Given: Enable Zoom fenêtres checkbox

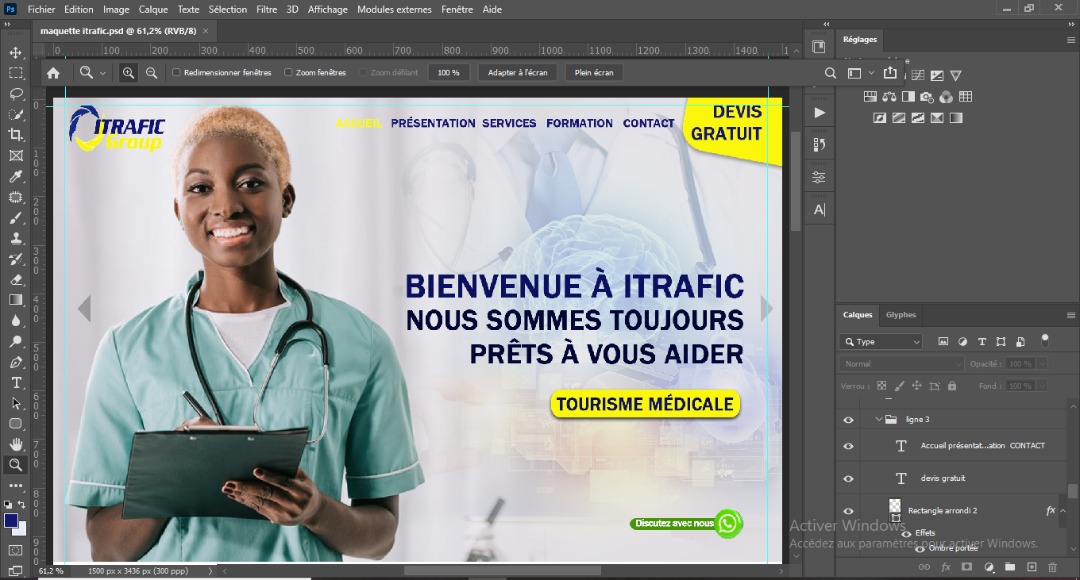Looking at the screenshot, I should pos(289,72).
